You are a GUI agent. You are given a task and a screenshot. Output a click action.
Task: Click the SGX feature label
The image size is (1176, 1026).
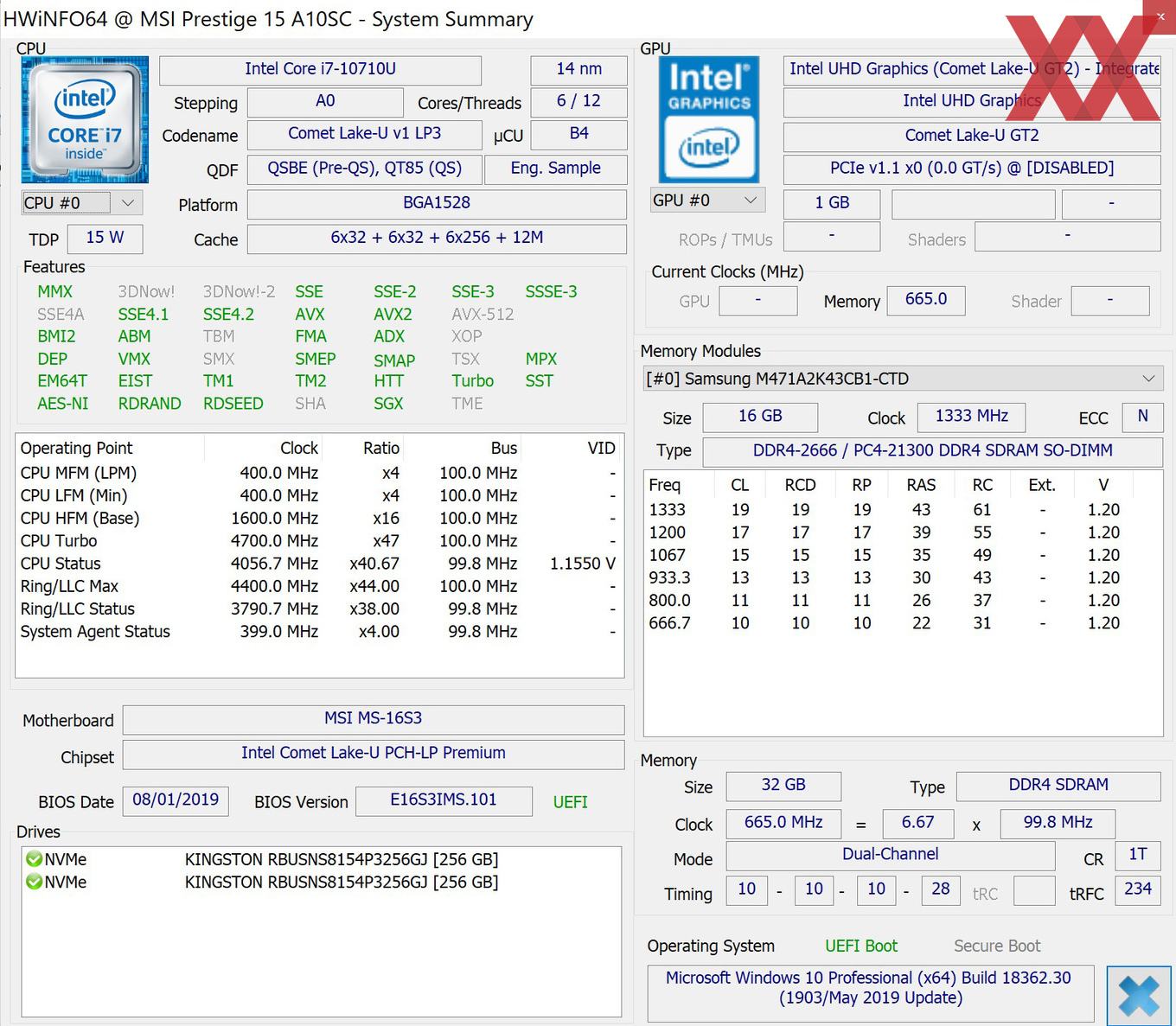388,404
